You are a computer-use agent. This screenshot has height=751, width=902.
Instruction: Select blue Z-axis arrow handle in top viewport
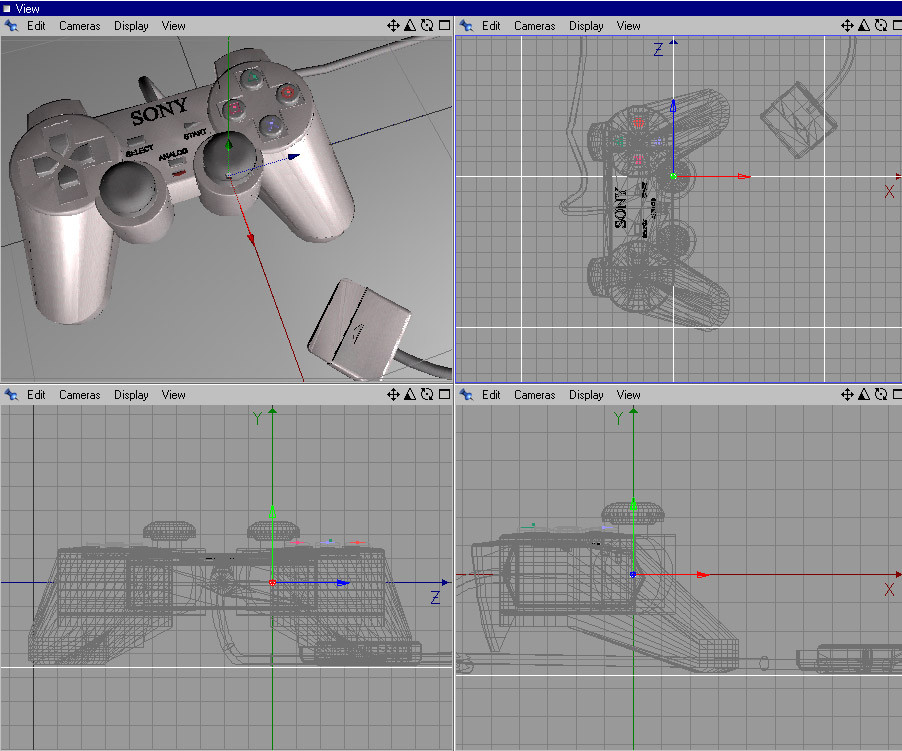point(673,105)
